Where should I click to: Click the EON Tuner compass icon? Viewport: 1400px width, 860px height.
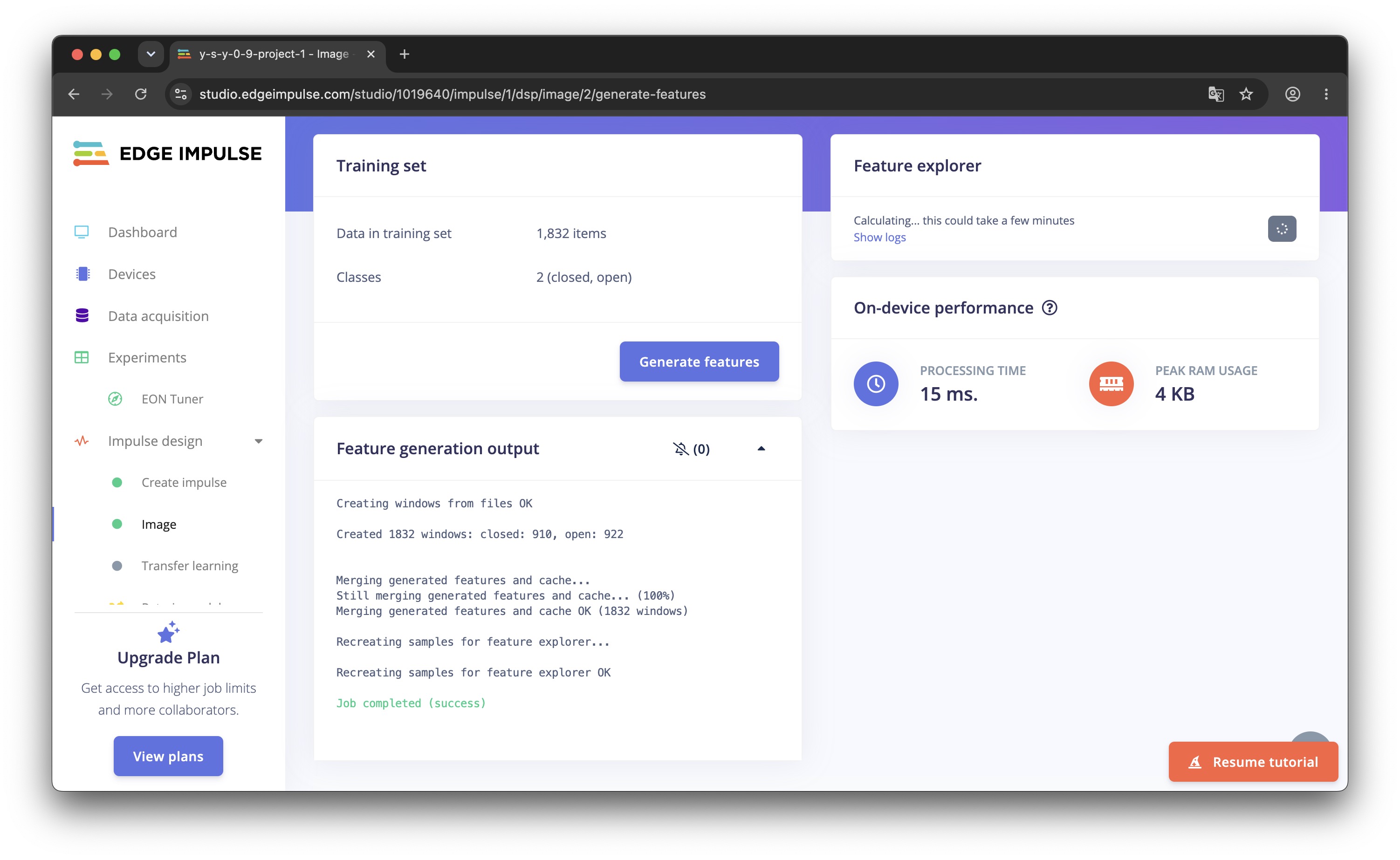(115, 399)
